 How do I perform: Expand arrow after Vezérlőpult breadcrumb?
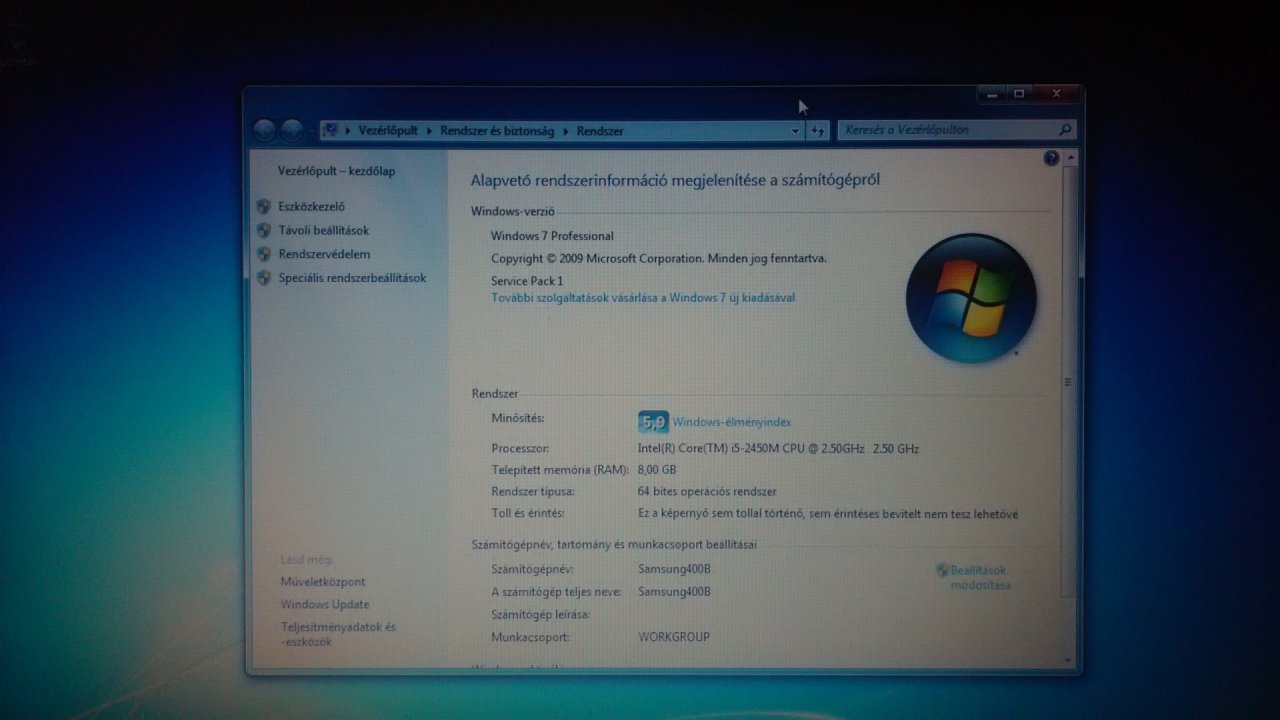coord(430,131)
